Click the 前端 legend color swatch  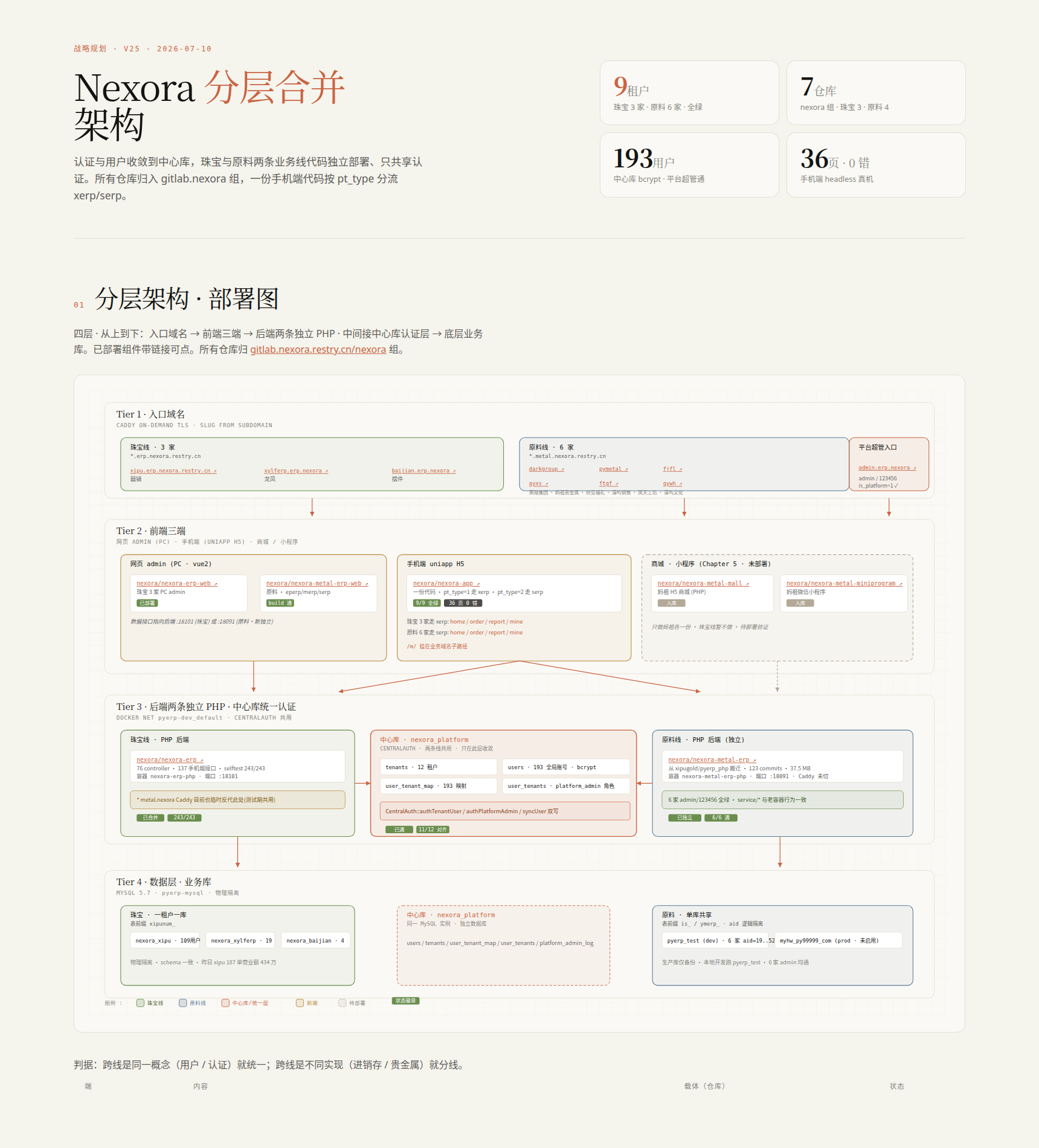click(x=300, y=1003)
